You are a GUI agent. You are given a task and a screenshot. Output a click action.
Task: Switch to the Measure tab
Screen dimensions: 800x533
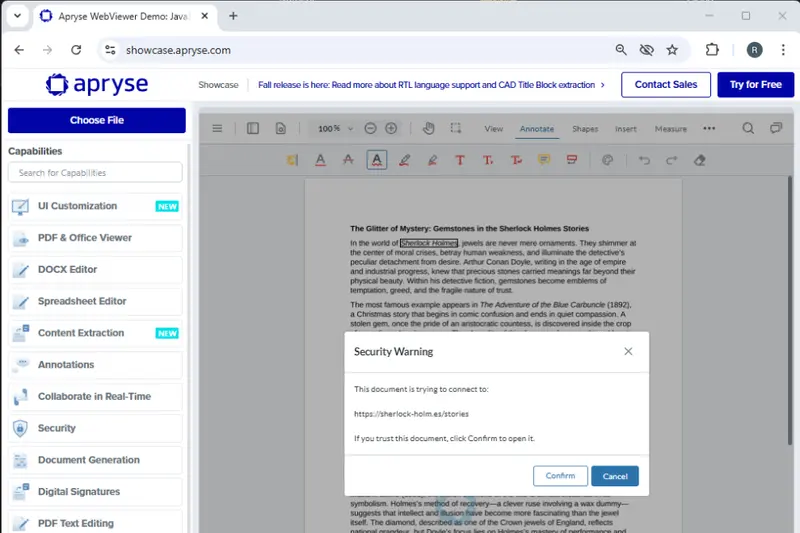pyautogui.click(x=670, y=129)
